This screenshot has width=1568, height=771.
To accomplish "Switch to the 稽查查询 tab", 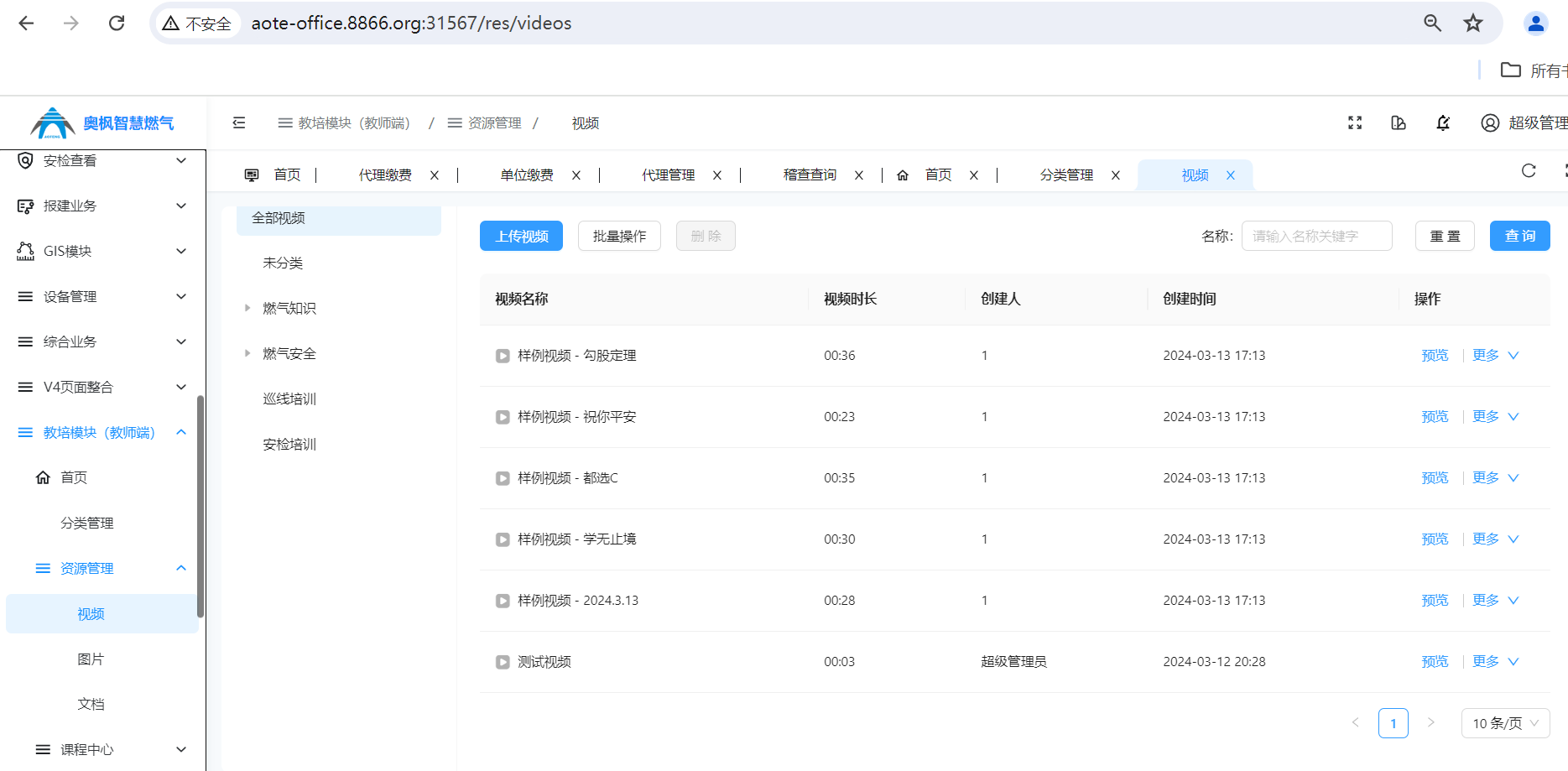I will 810,175.
